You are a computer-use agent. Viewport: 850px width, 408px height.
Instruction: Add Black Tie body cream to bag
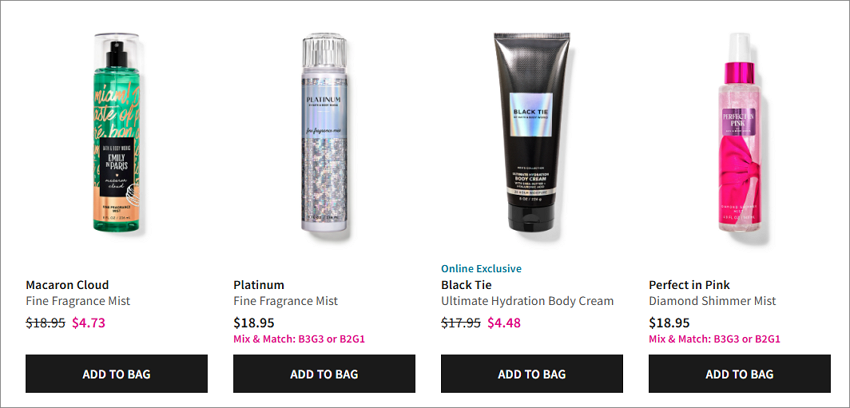coord(532,374)
